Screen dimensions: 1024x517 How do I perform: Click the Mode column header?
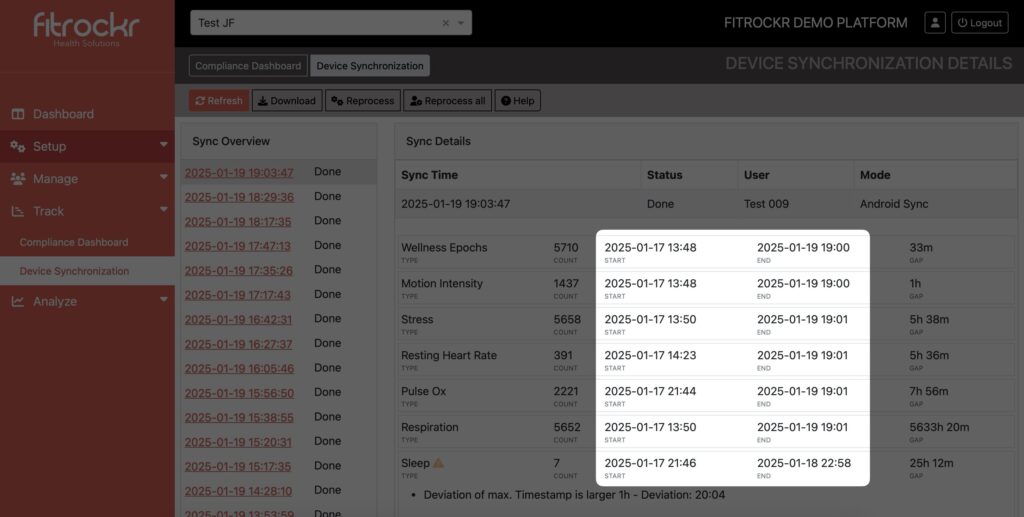coord(874,175)
